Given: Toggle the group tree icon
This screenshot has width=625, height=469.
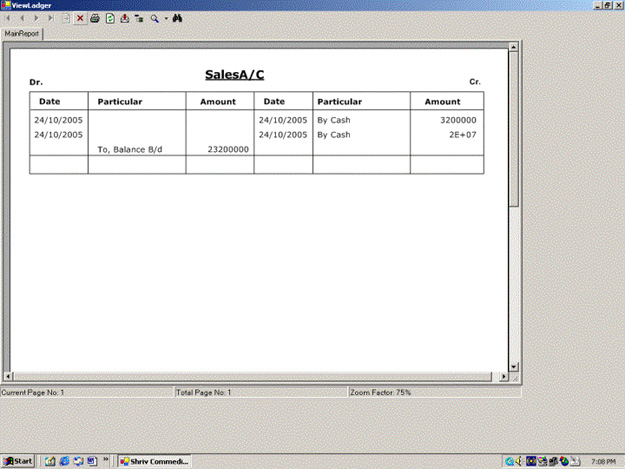Looking at the screenshot, I should click(x=139, y=18).
